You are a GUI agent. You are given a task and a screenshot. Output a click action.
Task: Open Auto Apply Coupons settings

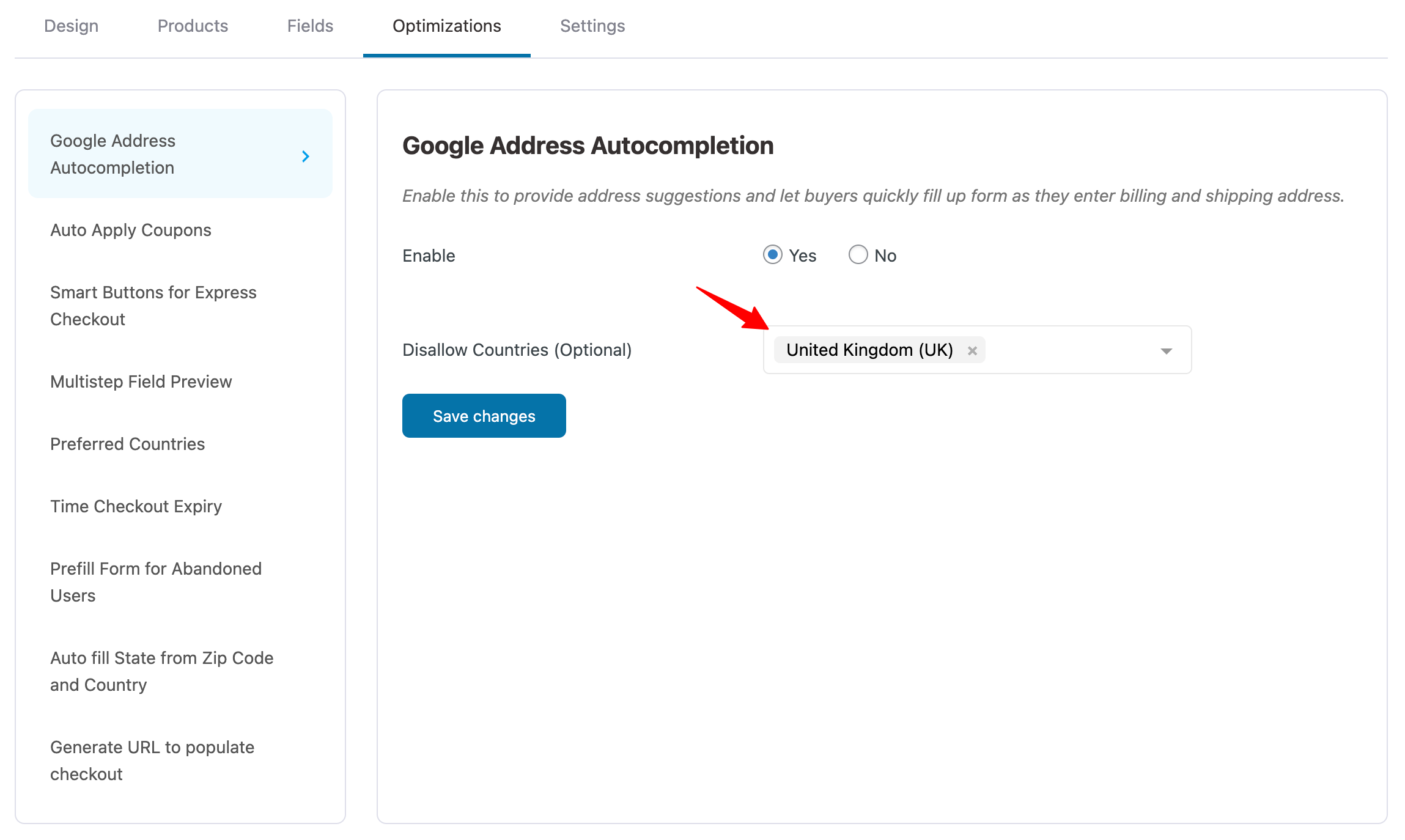pos(130,230)
